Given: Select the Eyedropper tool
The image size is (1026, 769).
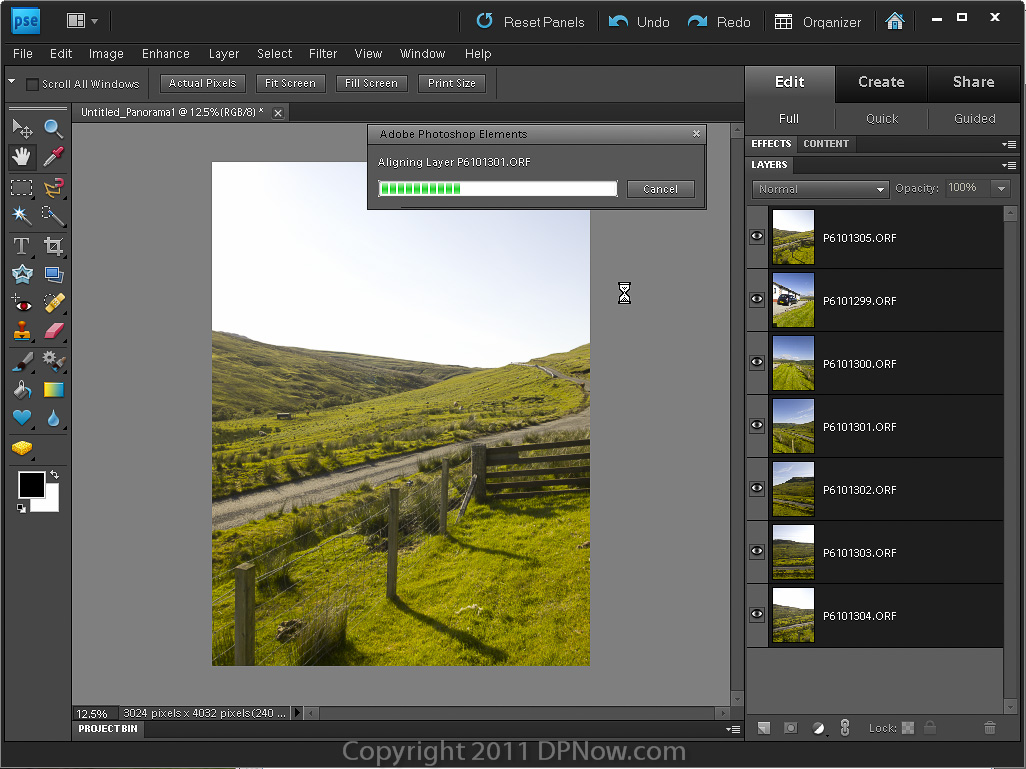Looking at the screenshot, I should (x=54, y=157).
